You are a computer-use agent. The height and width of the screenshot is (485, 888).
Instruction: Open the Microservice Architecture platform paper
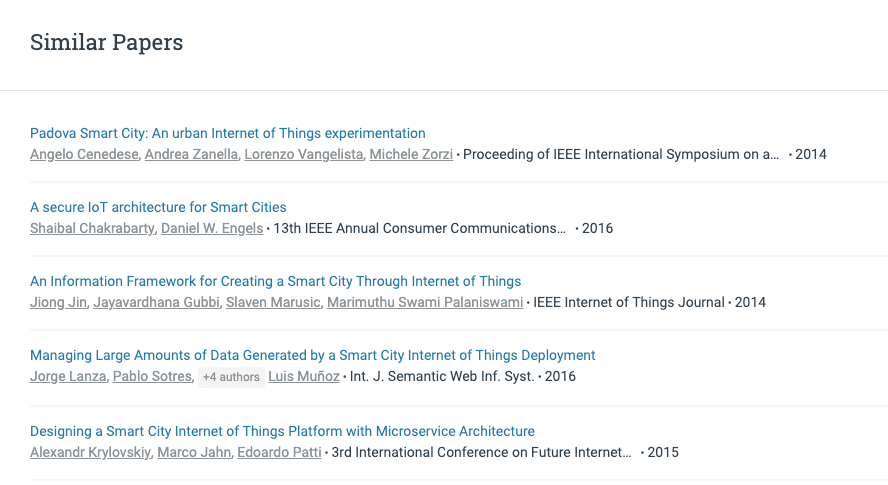click(282, 431)
